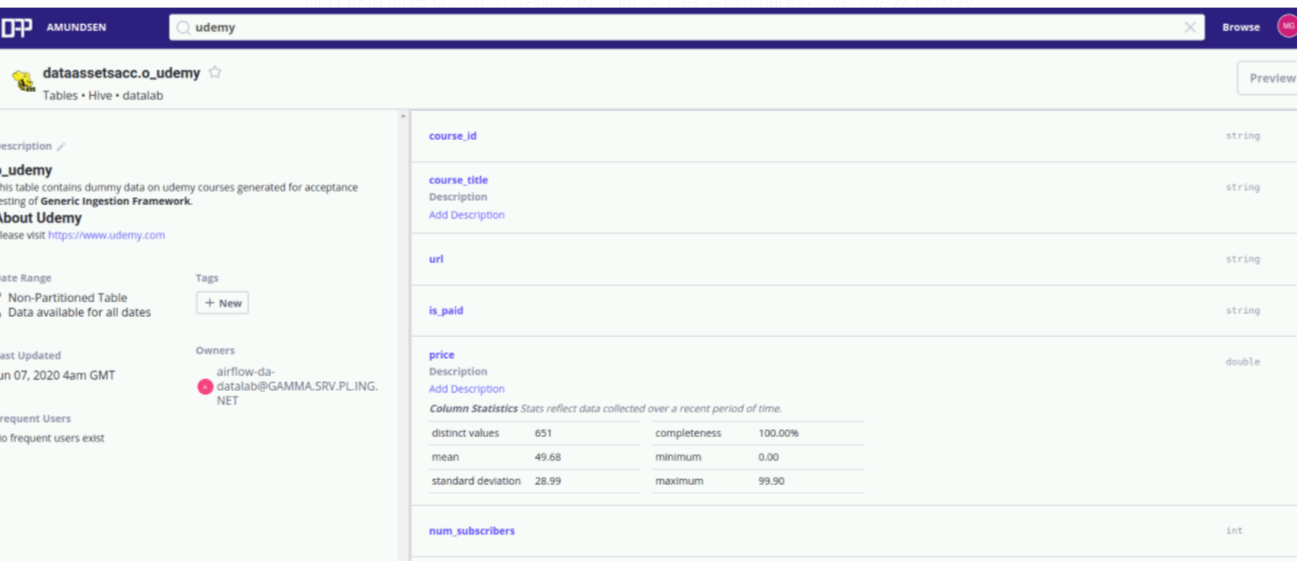Image resolution: width=1297 pixels, height=561 pixels.
Task: Click the About Udemy heading
Action: 40,218
